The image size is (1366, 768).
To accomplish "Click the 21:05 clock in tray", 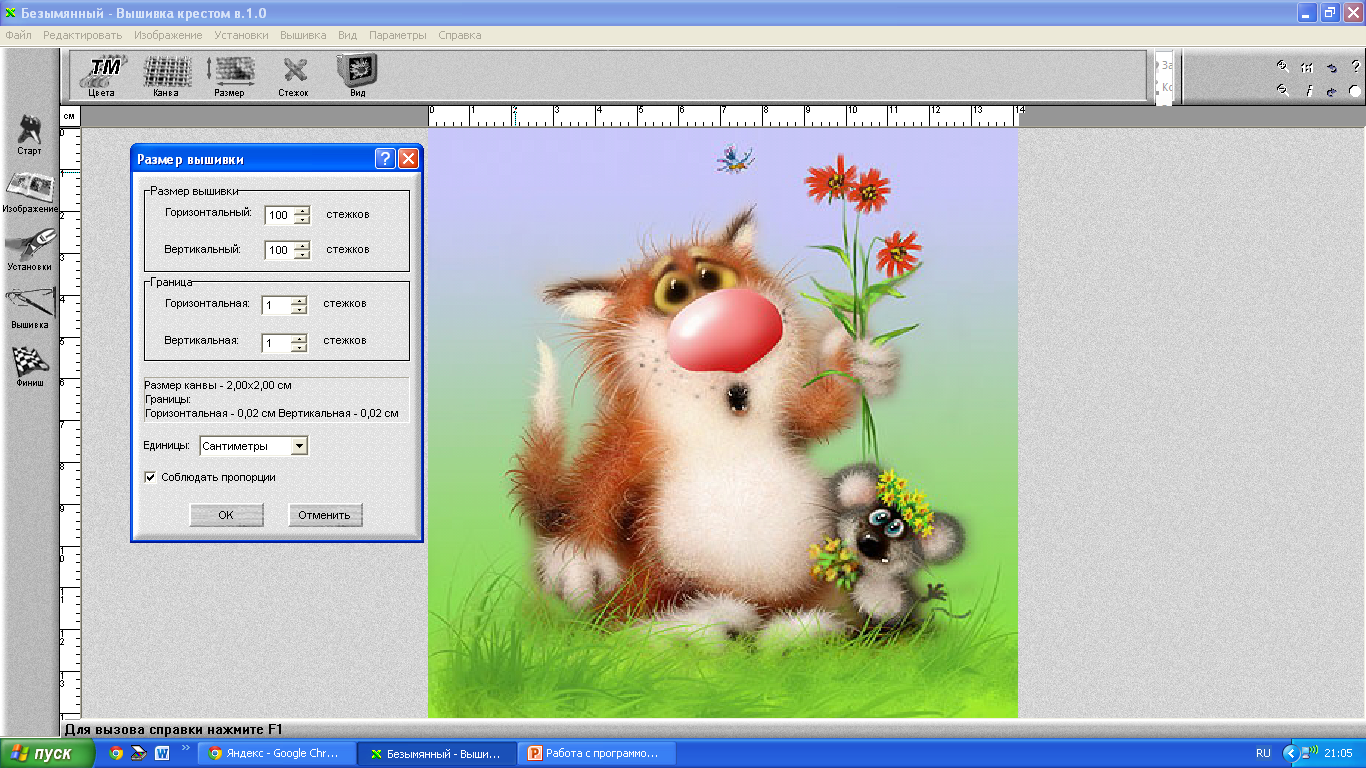I will tap(1338, 753).
